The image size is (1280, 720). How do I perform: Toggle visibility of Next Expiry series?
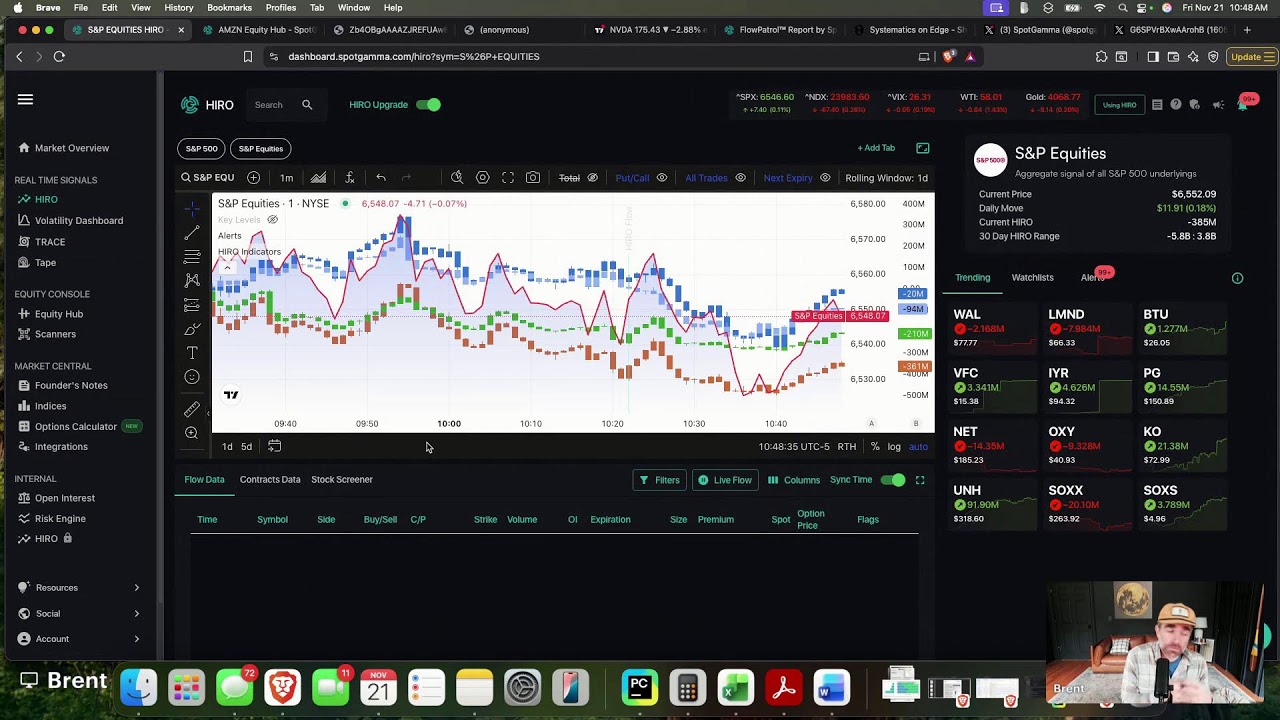(825, 178)
